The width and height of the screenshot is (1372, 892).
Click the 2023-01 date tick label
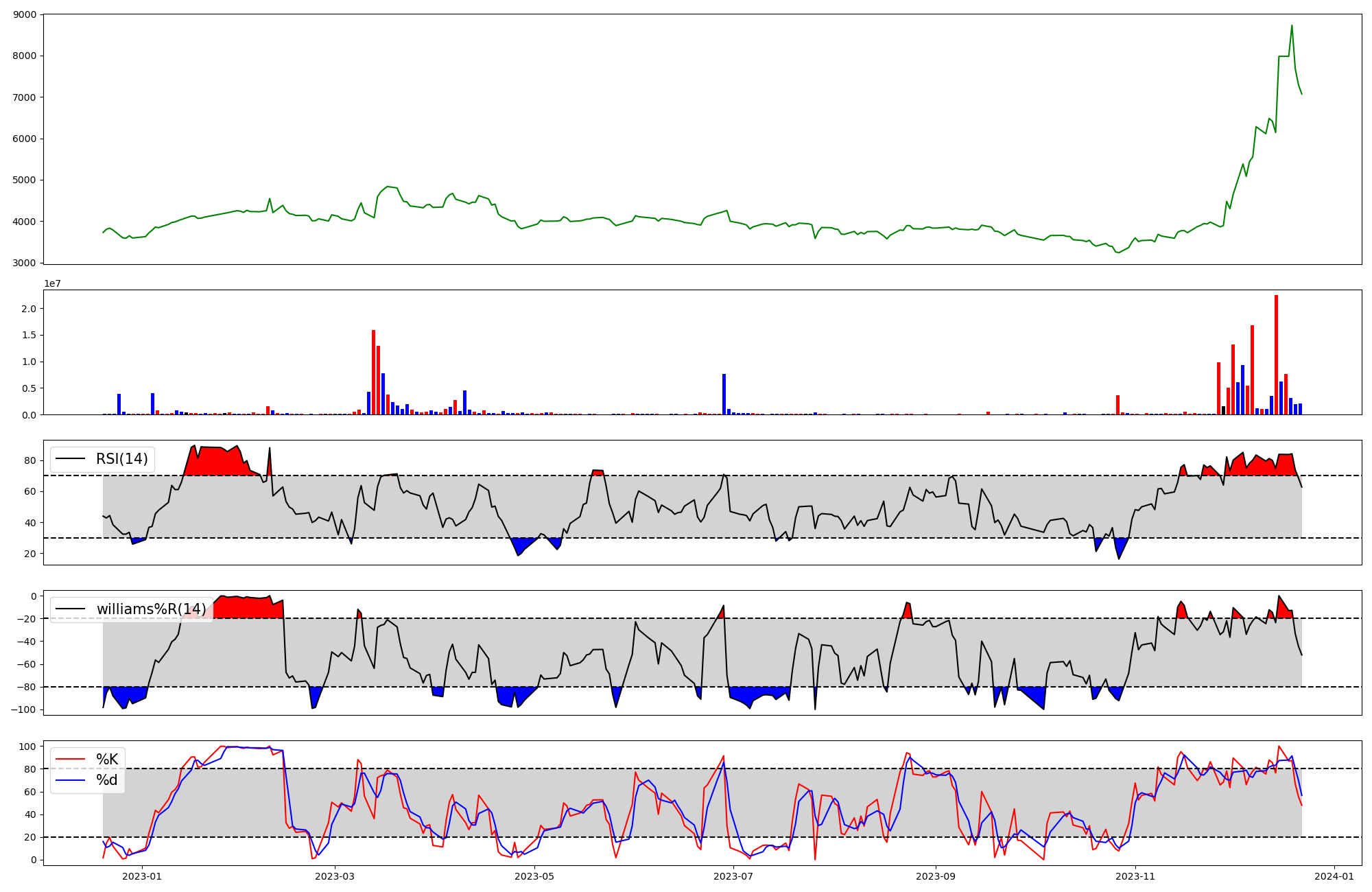click(142, 876)
